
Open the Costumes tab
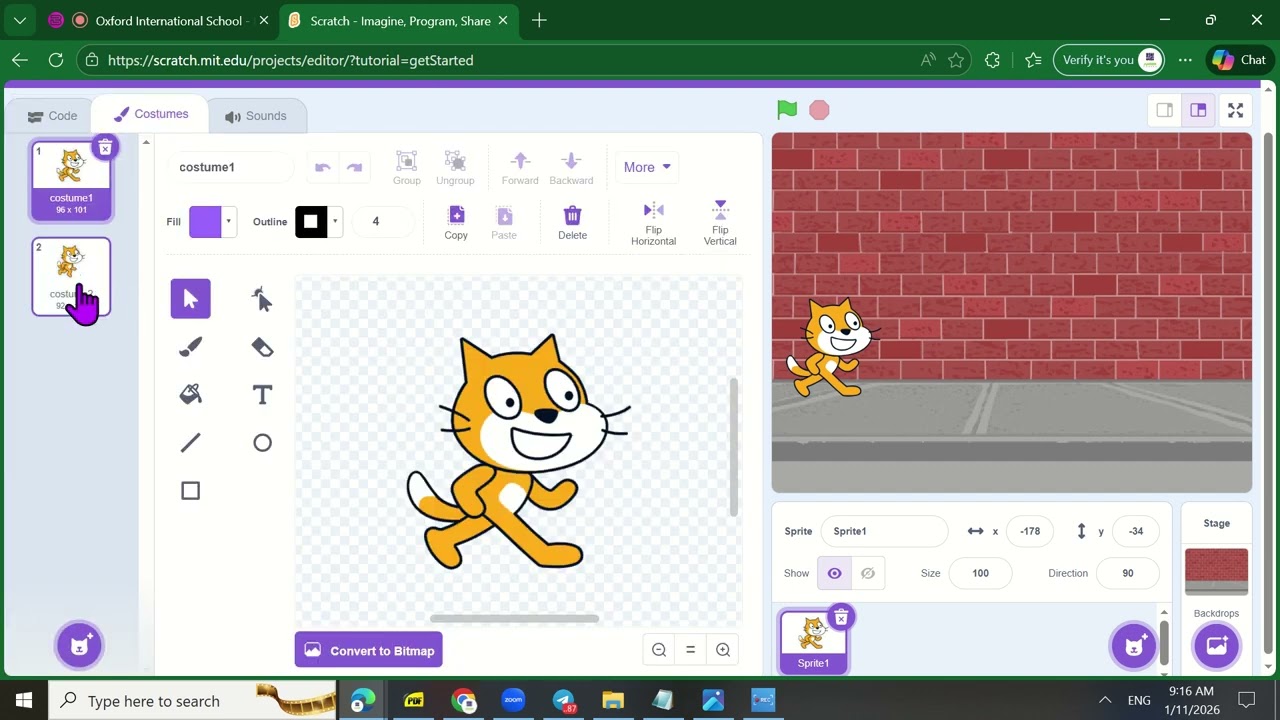[150, 114]
